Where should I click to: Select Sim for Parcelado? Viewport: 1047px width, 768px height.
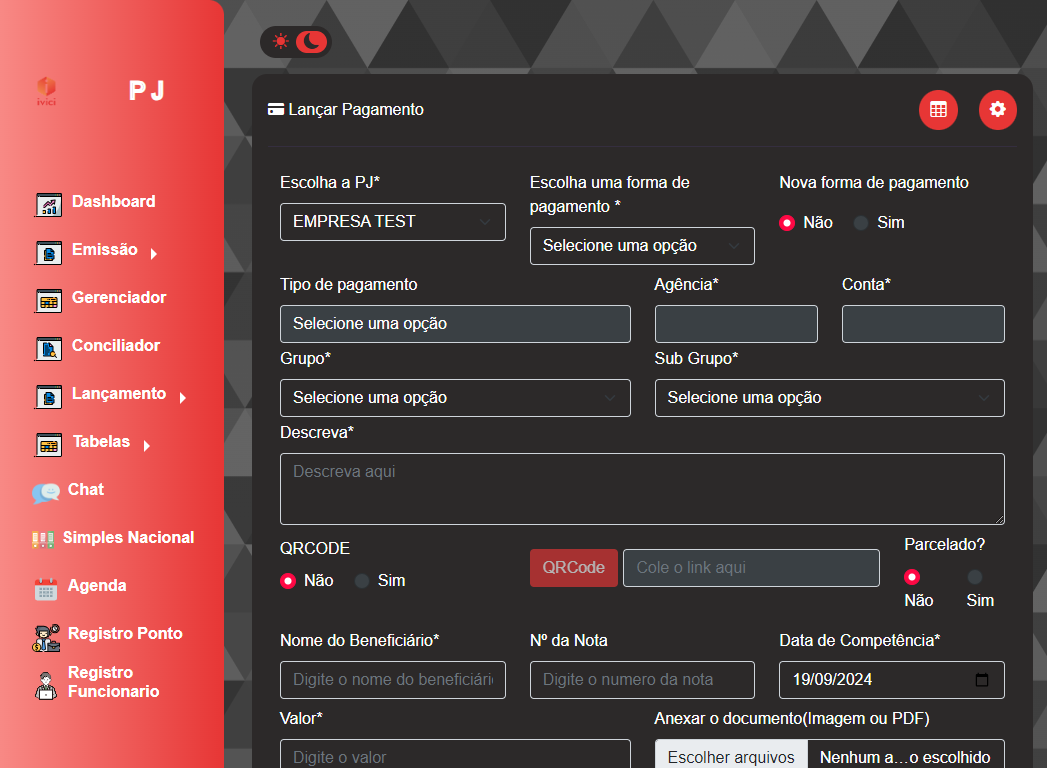pyautogui.click(x=975, y=577)
